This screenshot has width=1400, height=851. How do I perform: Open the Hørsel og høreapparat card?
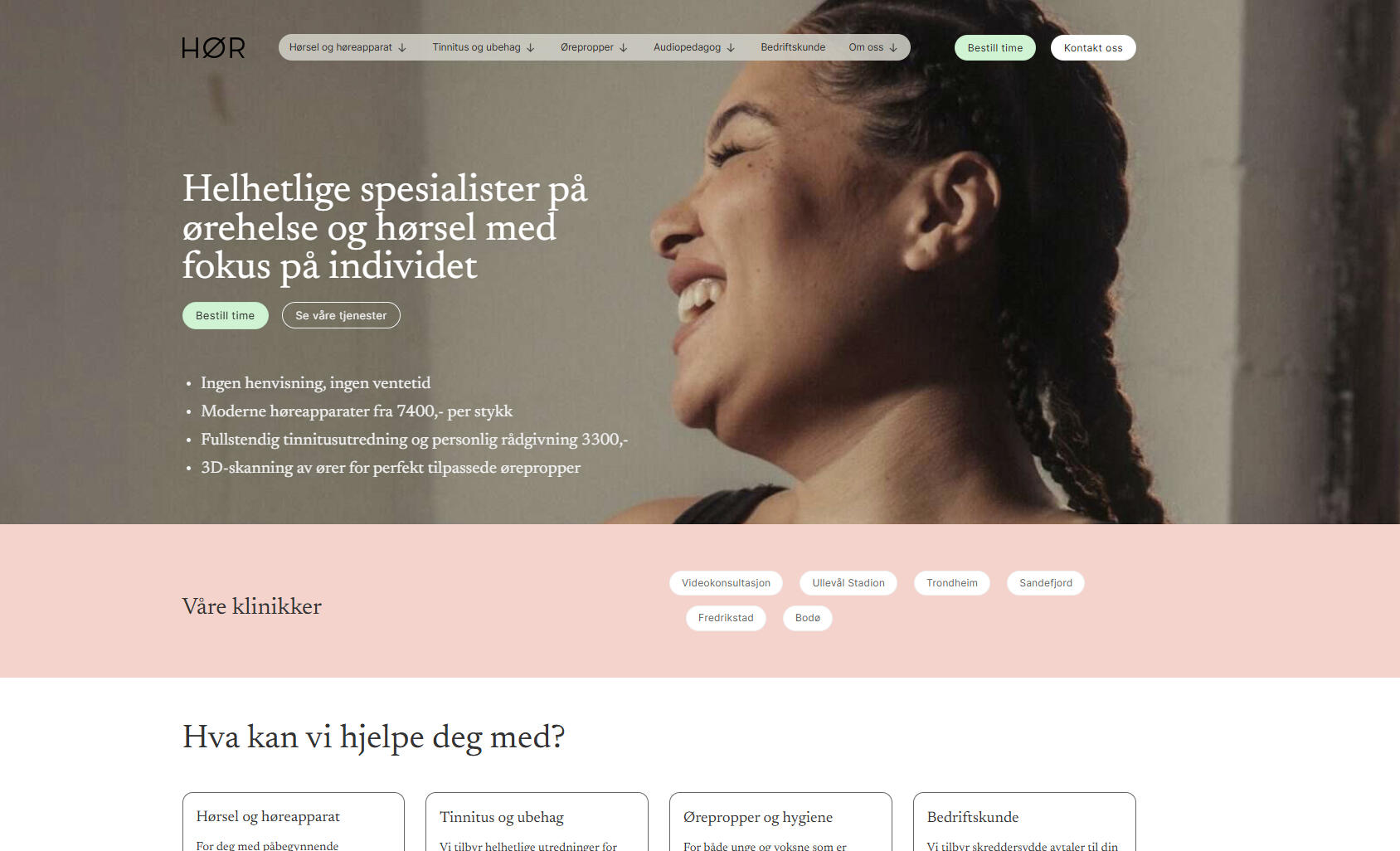click(x=294, y=822)
